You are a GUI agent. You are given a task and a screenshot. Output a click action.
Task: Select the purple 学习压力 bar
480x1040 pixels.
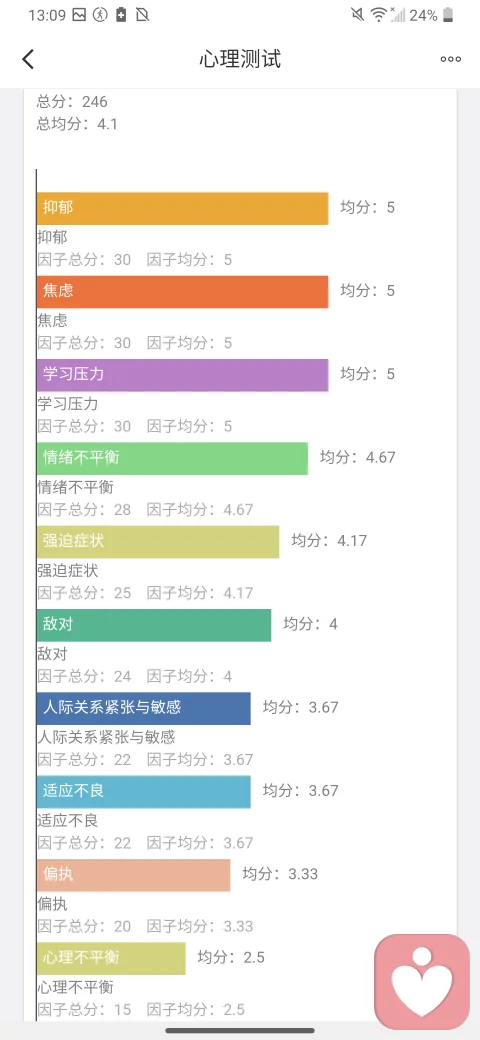(183, 375)
